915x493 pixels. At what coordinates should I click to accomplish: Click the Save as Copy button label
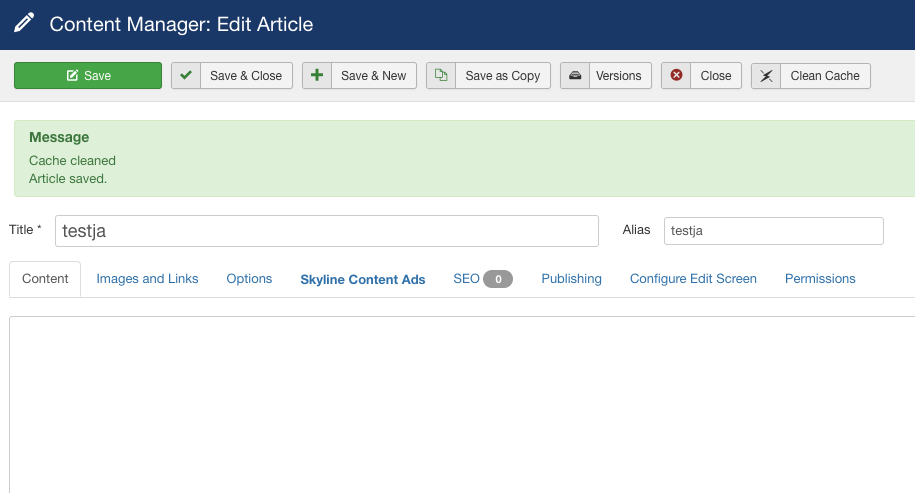[502, 76]
